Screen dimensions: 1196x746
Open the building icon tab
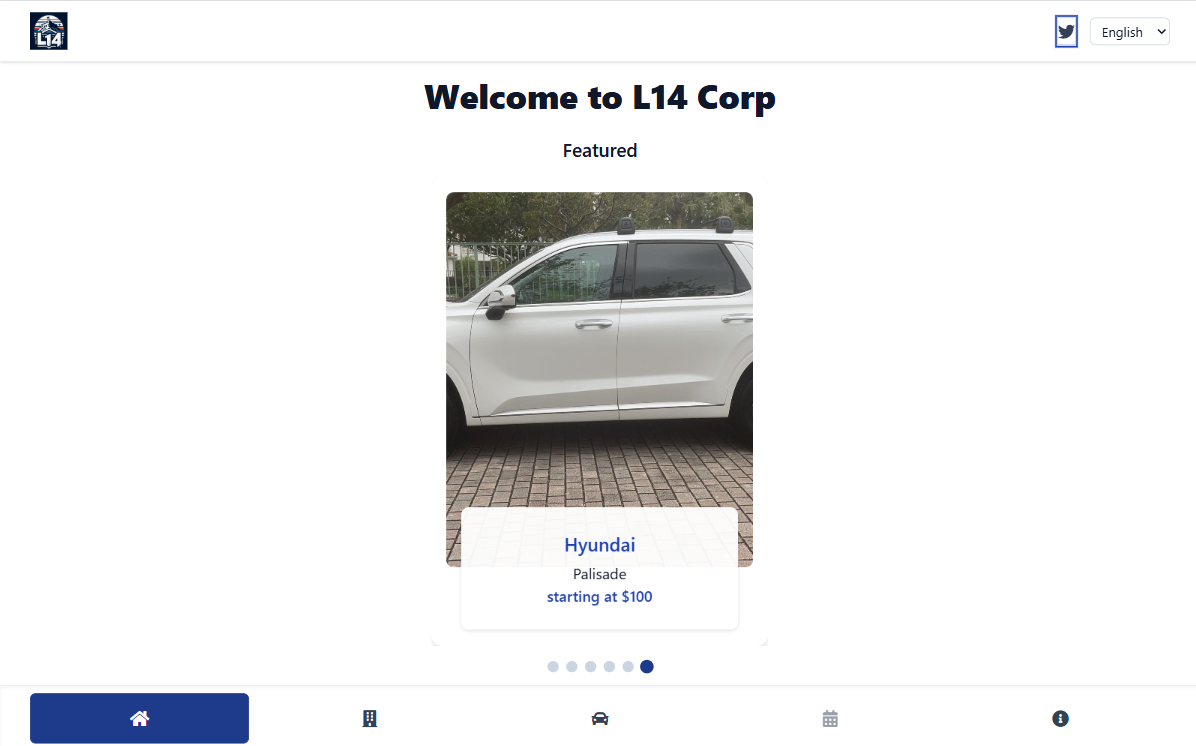pos(369,718)
